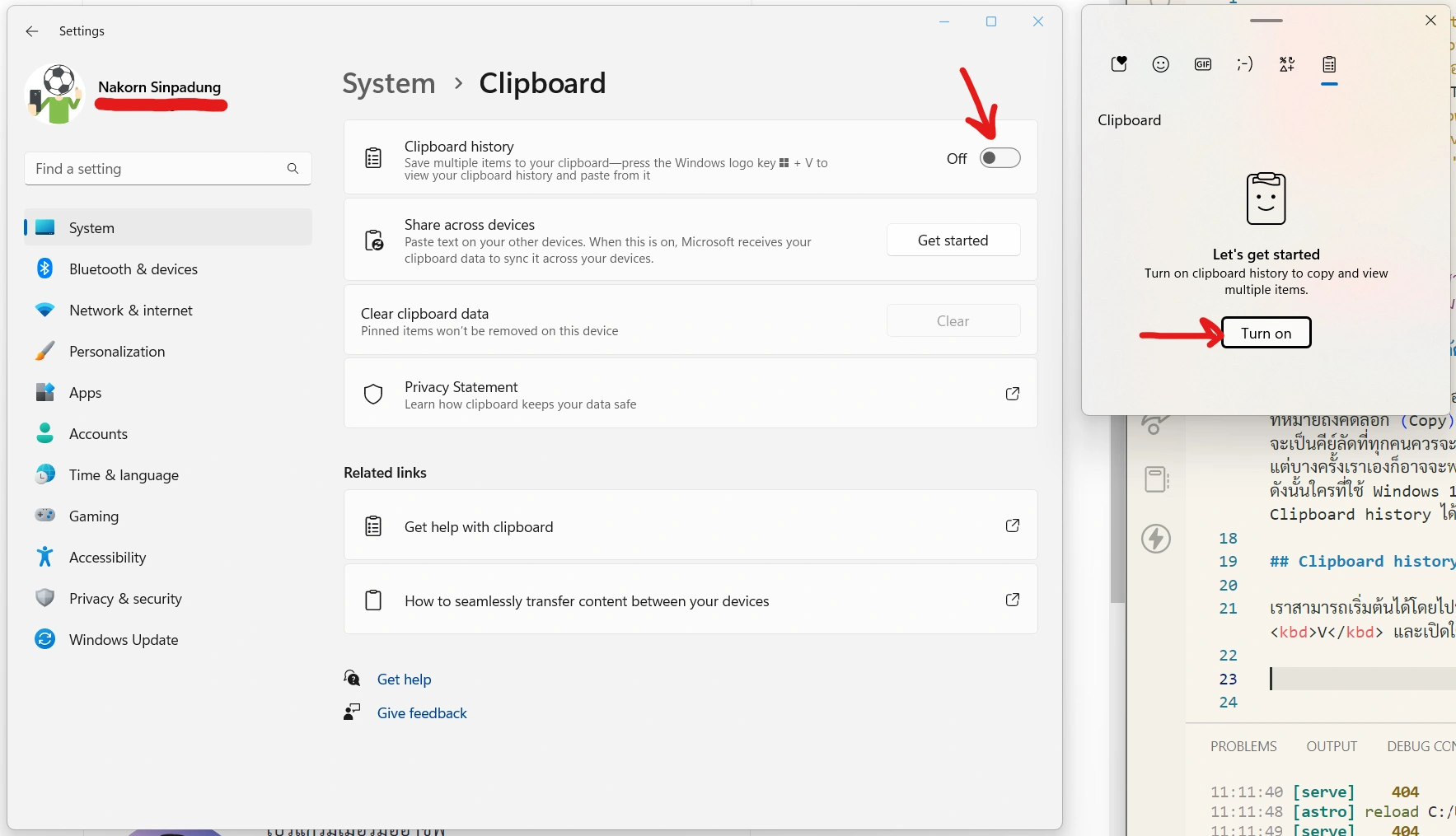This screenshot has width=1456, height=836.
Task: Switch to the Kaomoji tab
Action: pos(1245,64)
